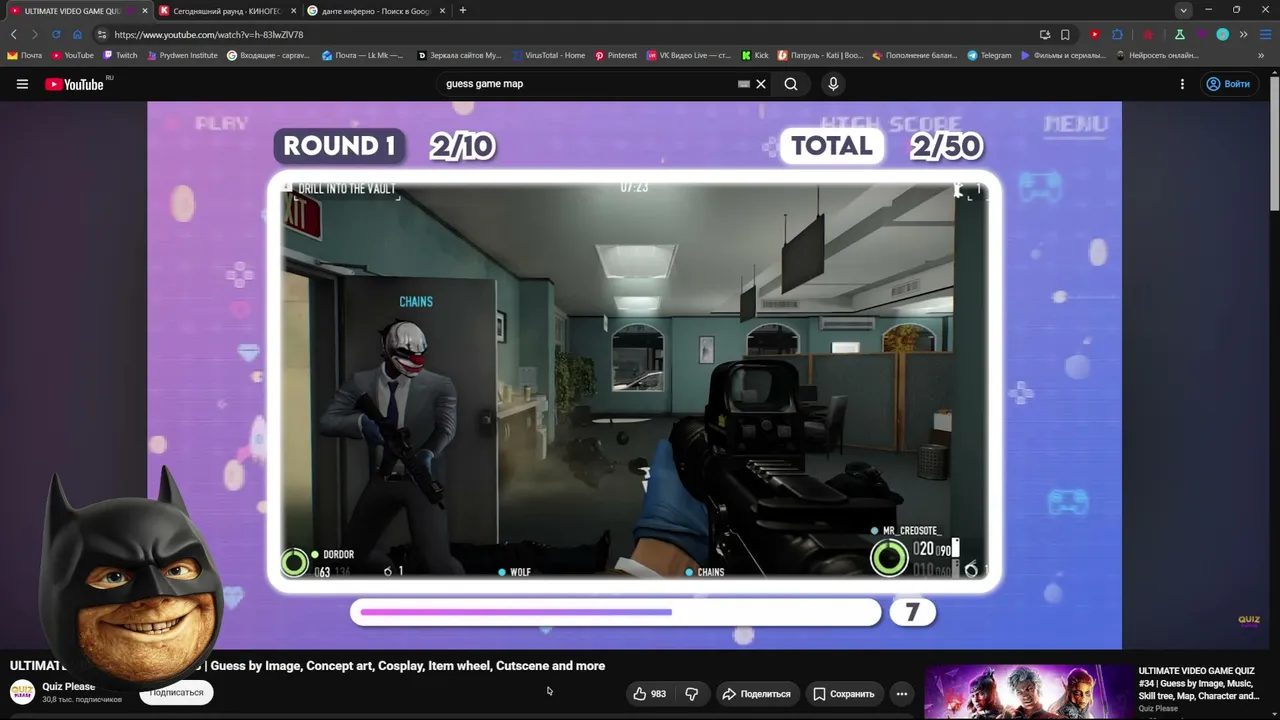Open YouTube settings three-dot menu
This screenshot has height=720, width=1280.
[x=1182, y=84]
